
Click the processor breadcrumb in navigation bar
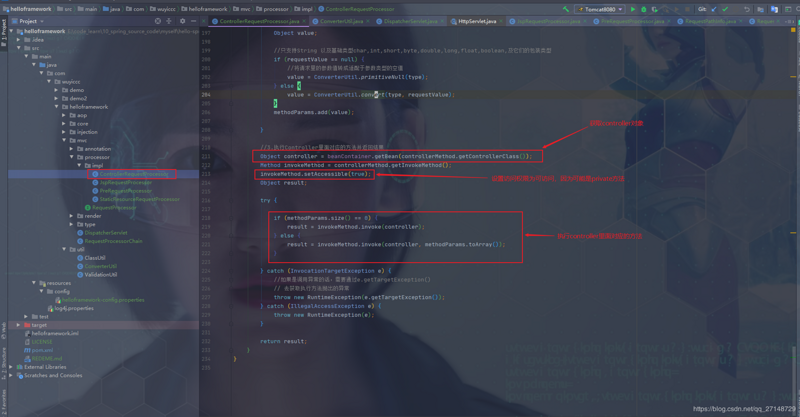(x=272, y=9)
